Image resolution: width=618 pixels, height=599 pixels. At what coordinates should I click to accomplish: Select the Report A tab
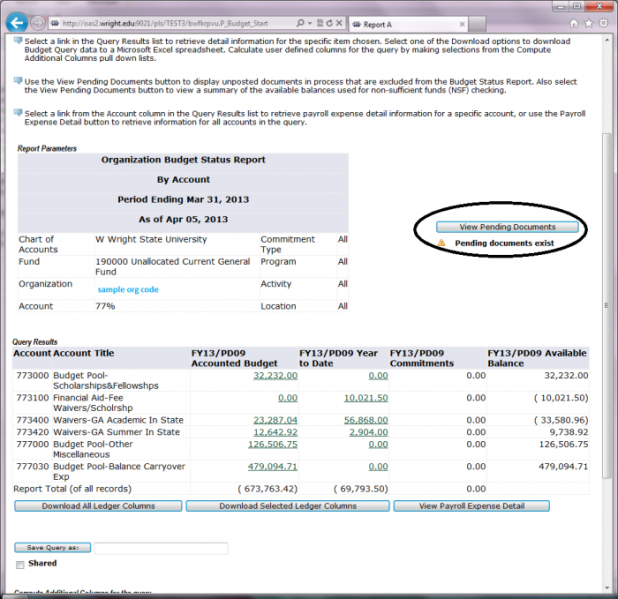408,24
